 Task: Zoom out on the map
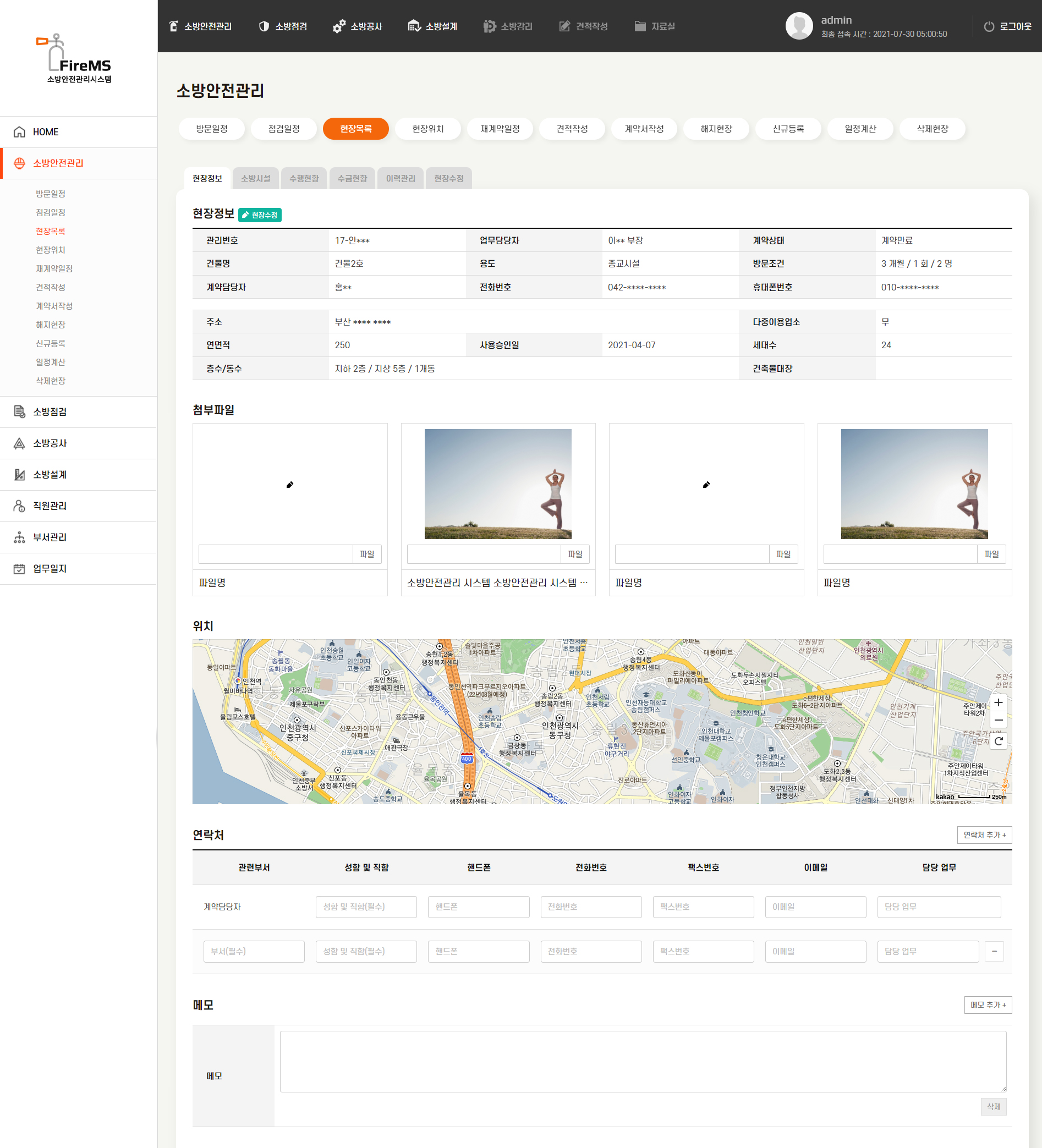point(998,720)
